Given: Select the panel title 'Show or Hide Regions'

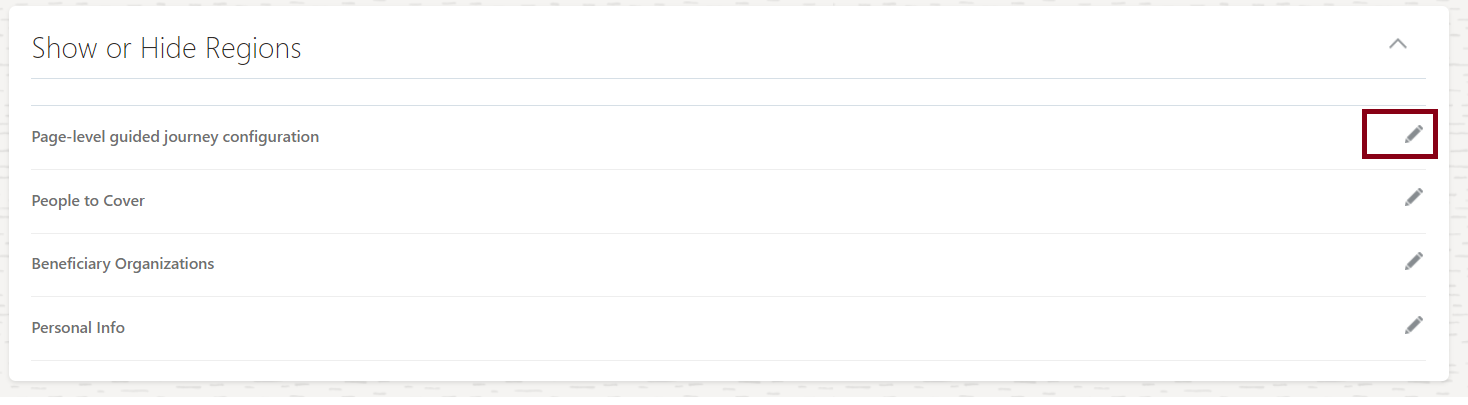Looking at the screenshot, I should point(166,48).
